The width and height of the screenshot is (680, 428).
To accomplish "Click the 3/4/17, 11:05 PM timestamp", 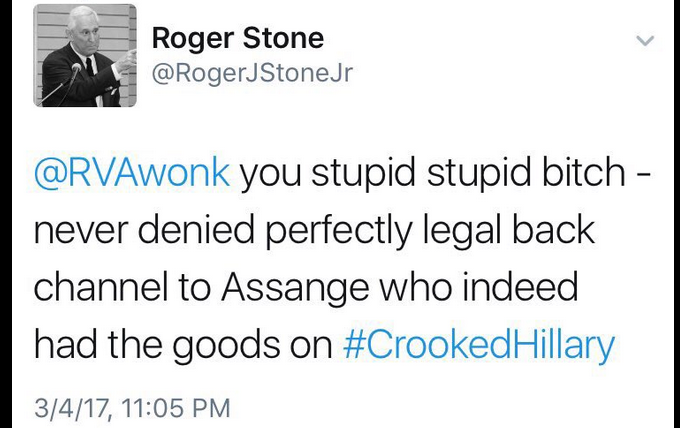I will (x=132, y=408).
